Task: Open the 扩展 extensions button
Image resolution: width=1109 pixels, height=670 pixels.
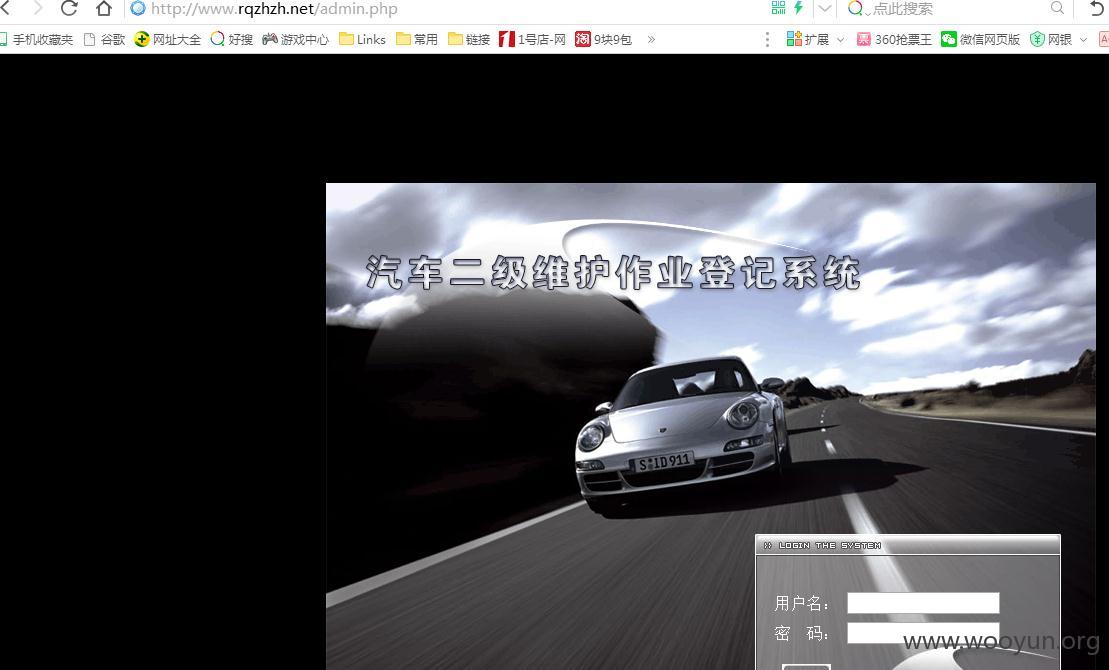Action: (808, 40)
